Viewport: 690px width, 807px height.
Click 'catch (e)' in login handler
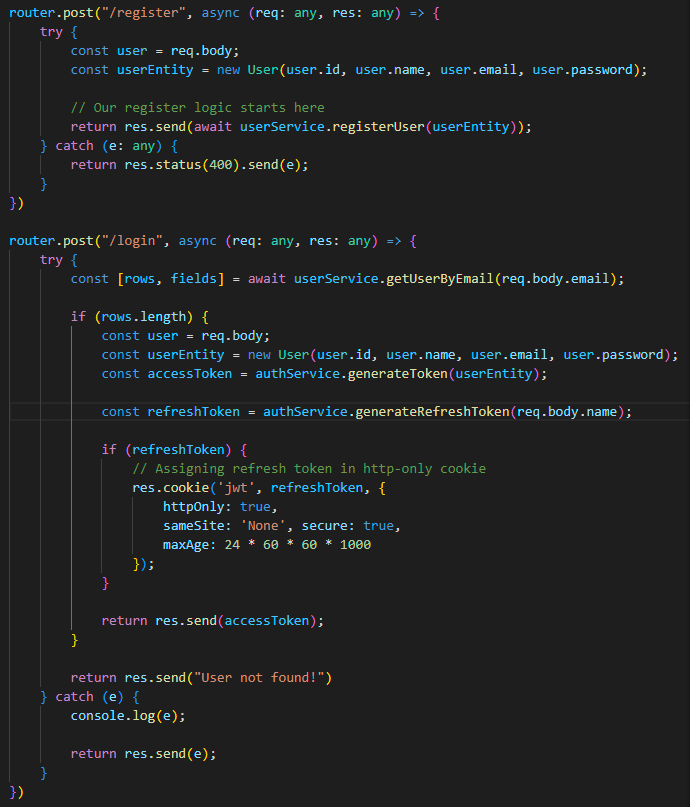click(x=90, y=697)
